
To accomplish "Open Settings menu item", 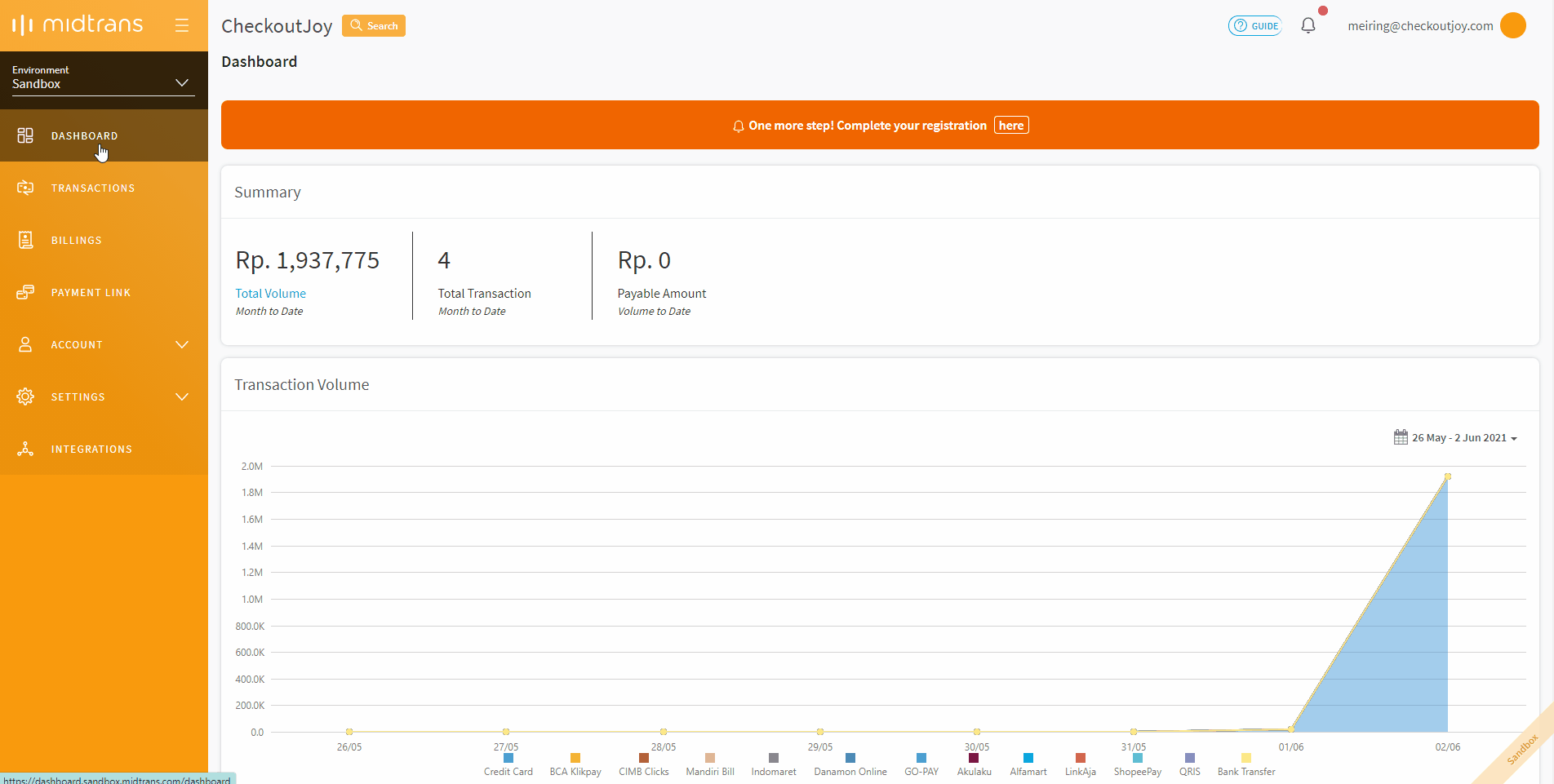I will (104, 396).
